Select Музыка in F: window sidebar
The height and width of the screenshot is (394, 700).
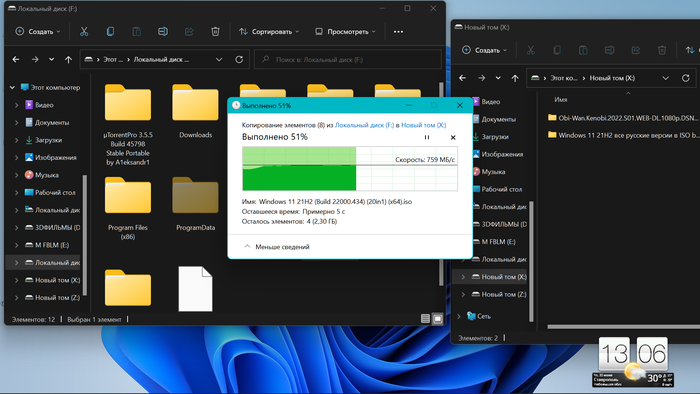tap(42, 175)
